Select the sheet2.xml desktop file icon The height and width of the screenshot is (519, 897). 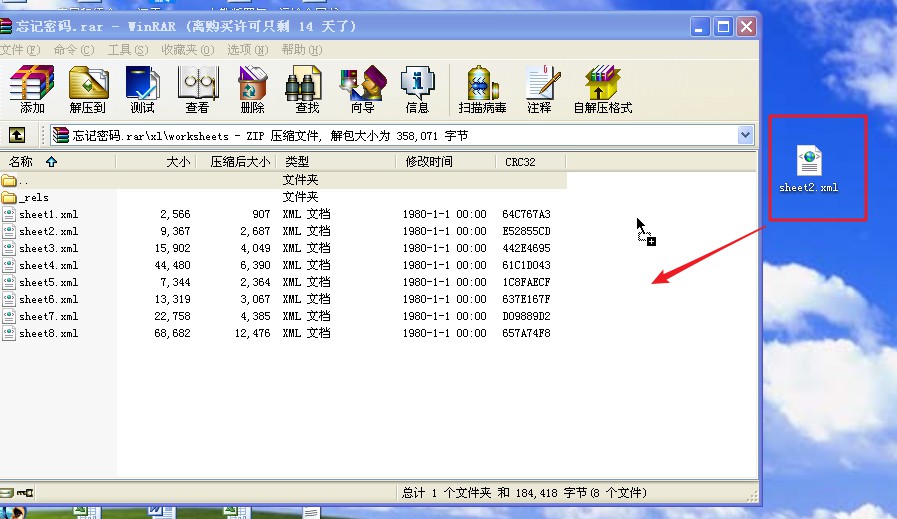tap(809, 161)
